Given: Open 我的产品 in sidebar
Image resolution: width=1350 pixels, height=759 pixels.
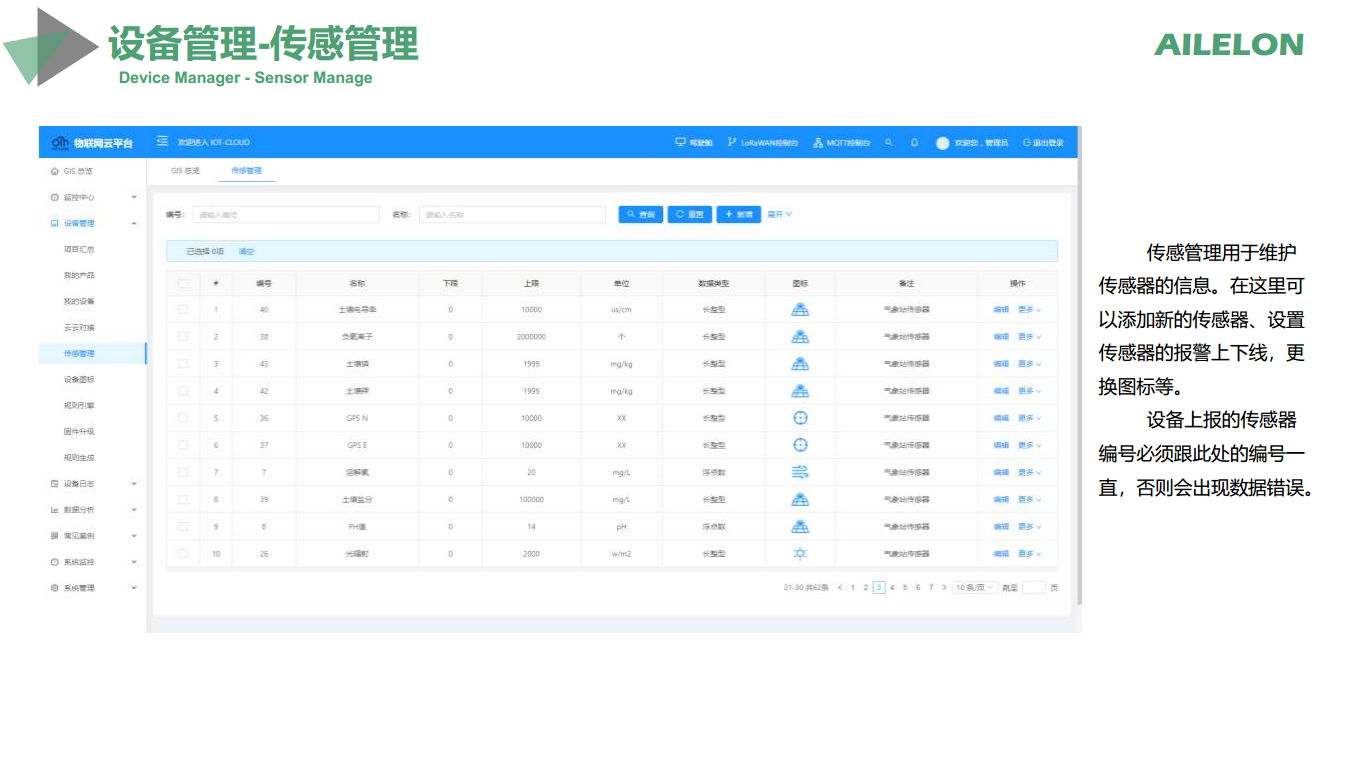Looking at the screenshot, I should coord(79,275).
